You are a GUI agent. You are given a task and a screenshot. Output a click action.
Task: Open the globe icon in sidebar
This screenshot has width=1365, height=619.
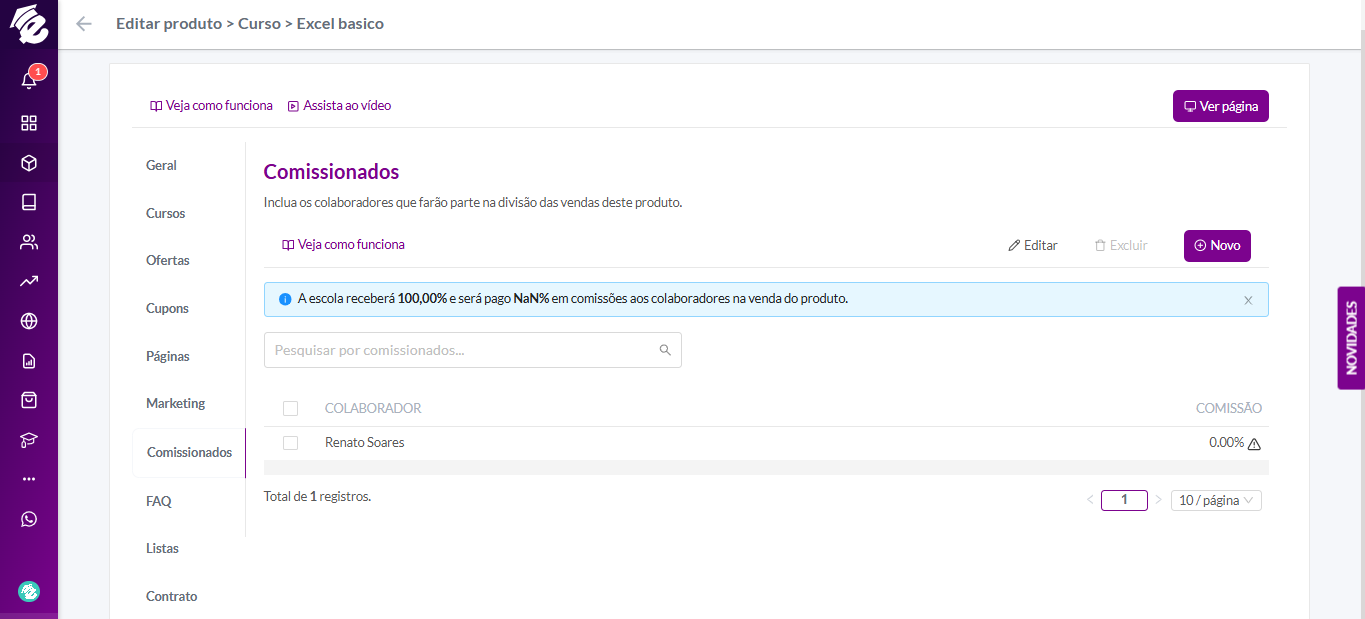(x=29, y=321)
